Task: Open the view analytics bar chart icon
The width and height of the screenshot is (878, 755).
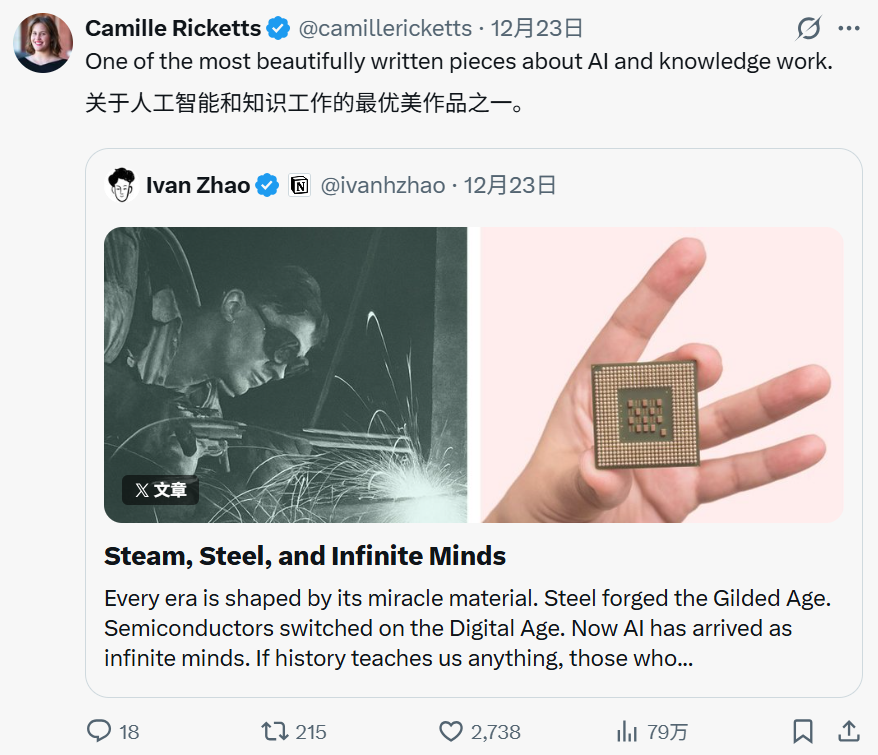Action: 627,731
